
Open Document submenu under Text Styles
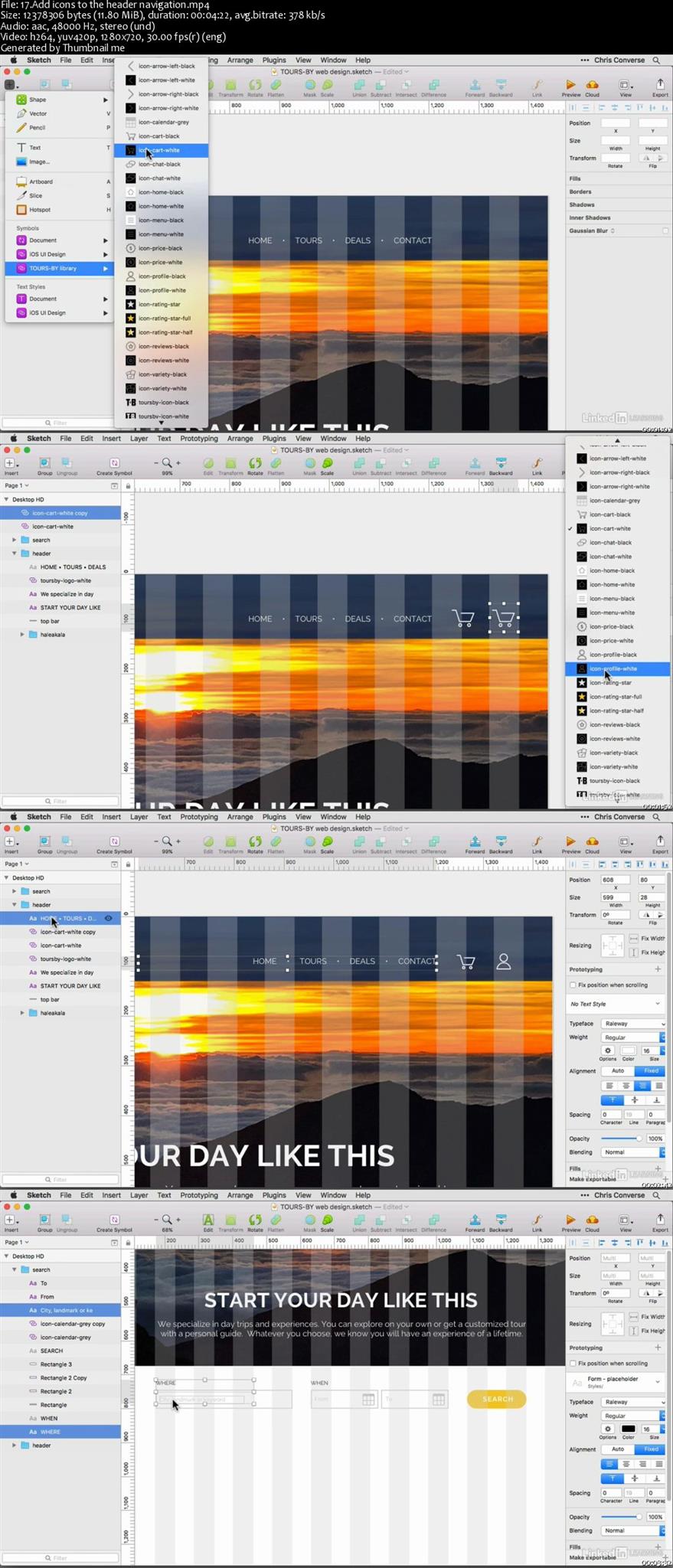[60, 299]
